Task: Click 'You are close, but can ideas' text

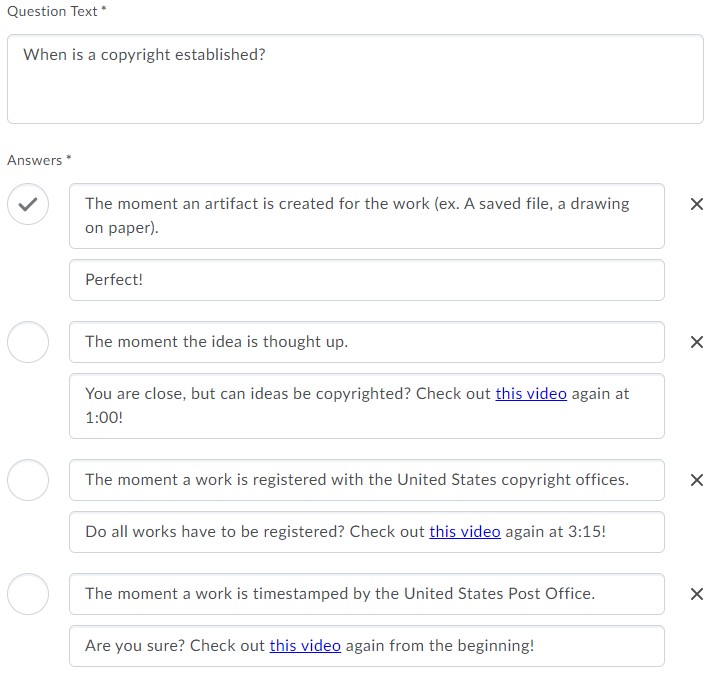Action: click(x=189, y=394)
